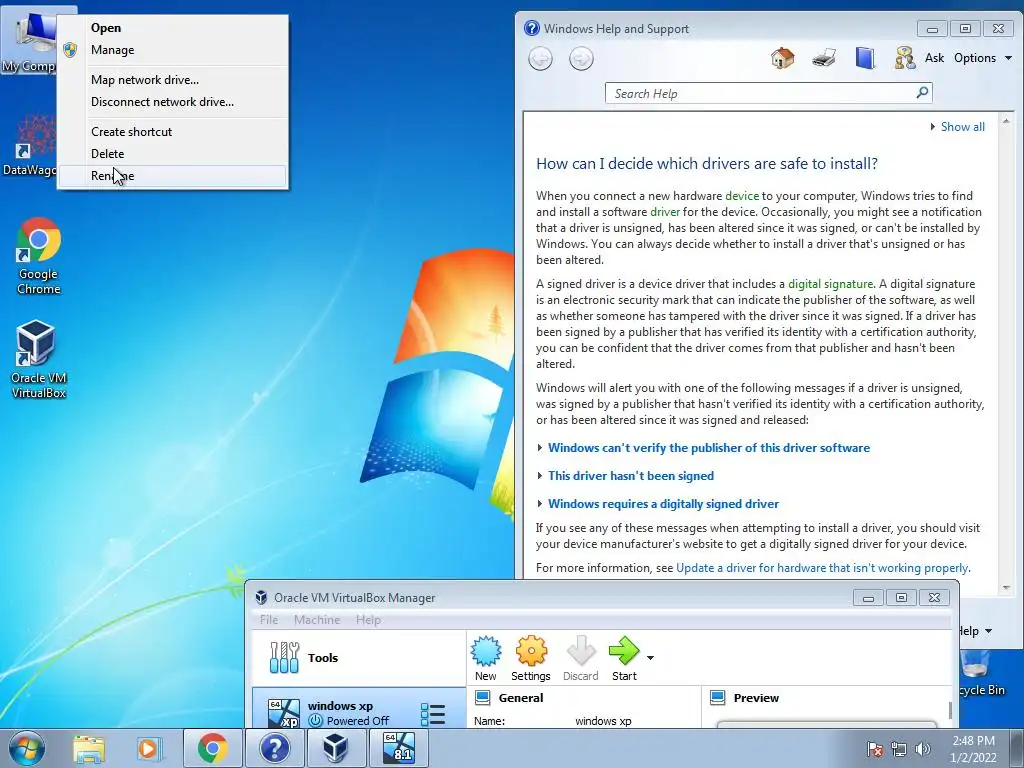The width and height of the screenshot is (1024, 768).
Task: Open the Tools item in VirtualBox Manager
Action: coord(359,658)
